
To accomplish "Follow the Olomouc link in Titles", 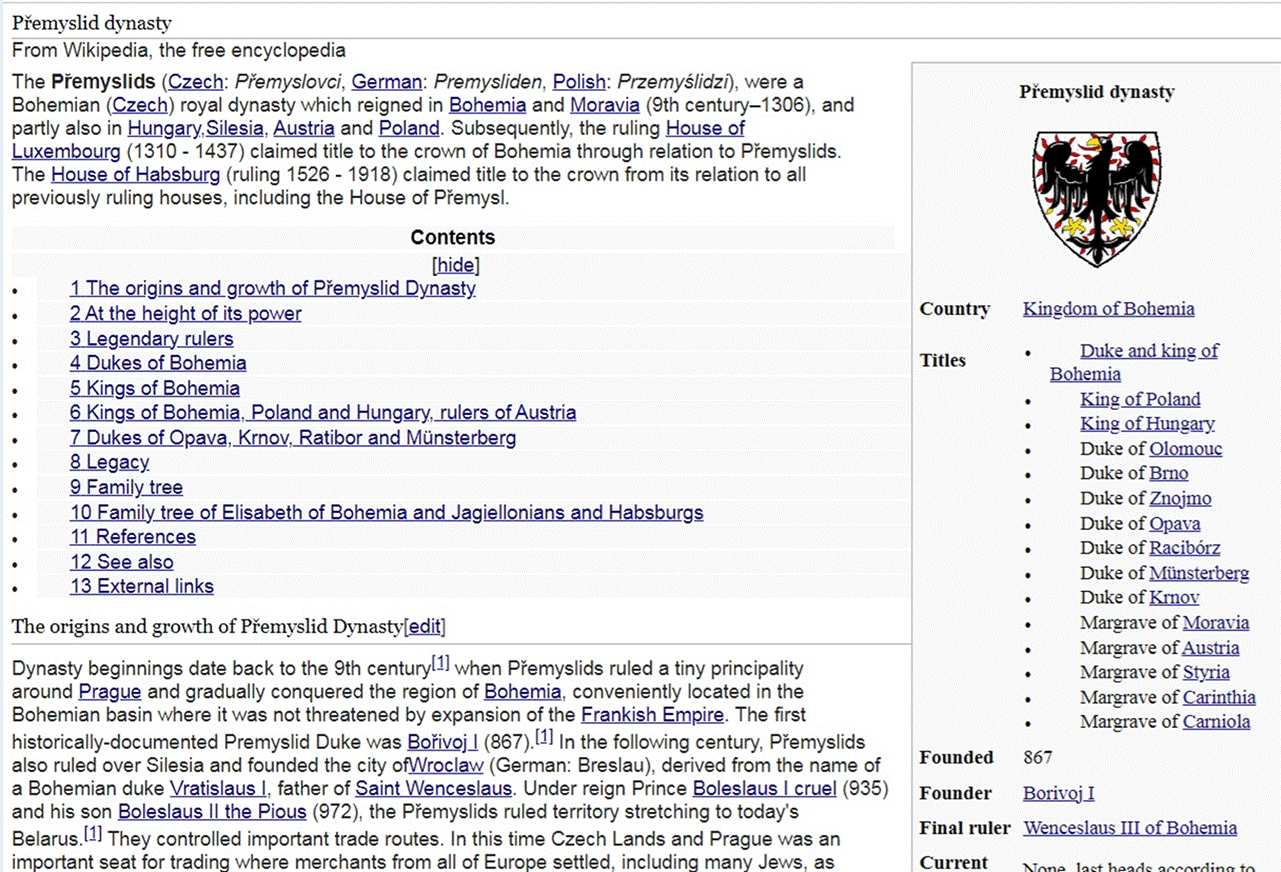I will coord(1186,448).
